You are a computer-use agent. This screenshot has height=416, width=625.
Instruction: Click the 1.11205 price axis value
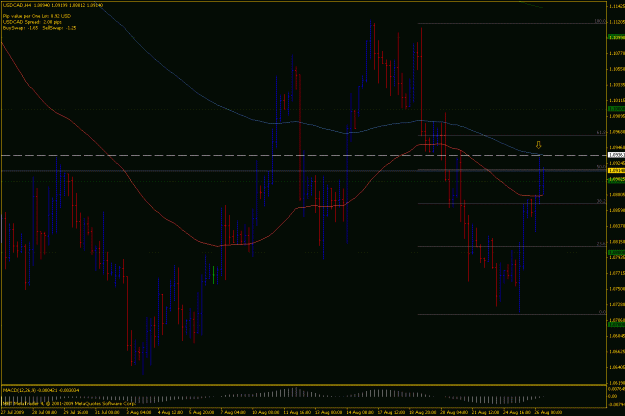pos(617,22)
